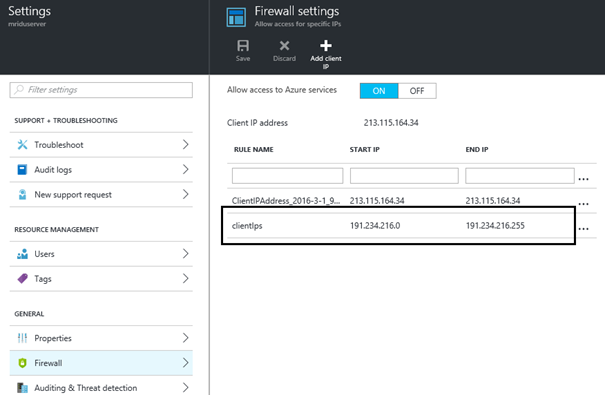Click the empty START IP input field

point(404,176)
